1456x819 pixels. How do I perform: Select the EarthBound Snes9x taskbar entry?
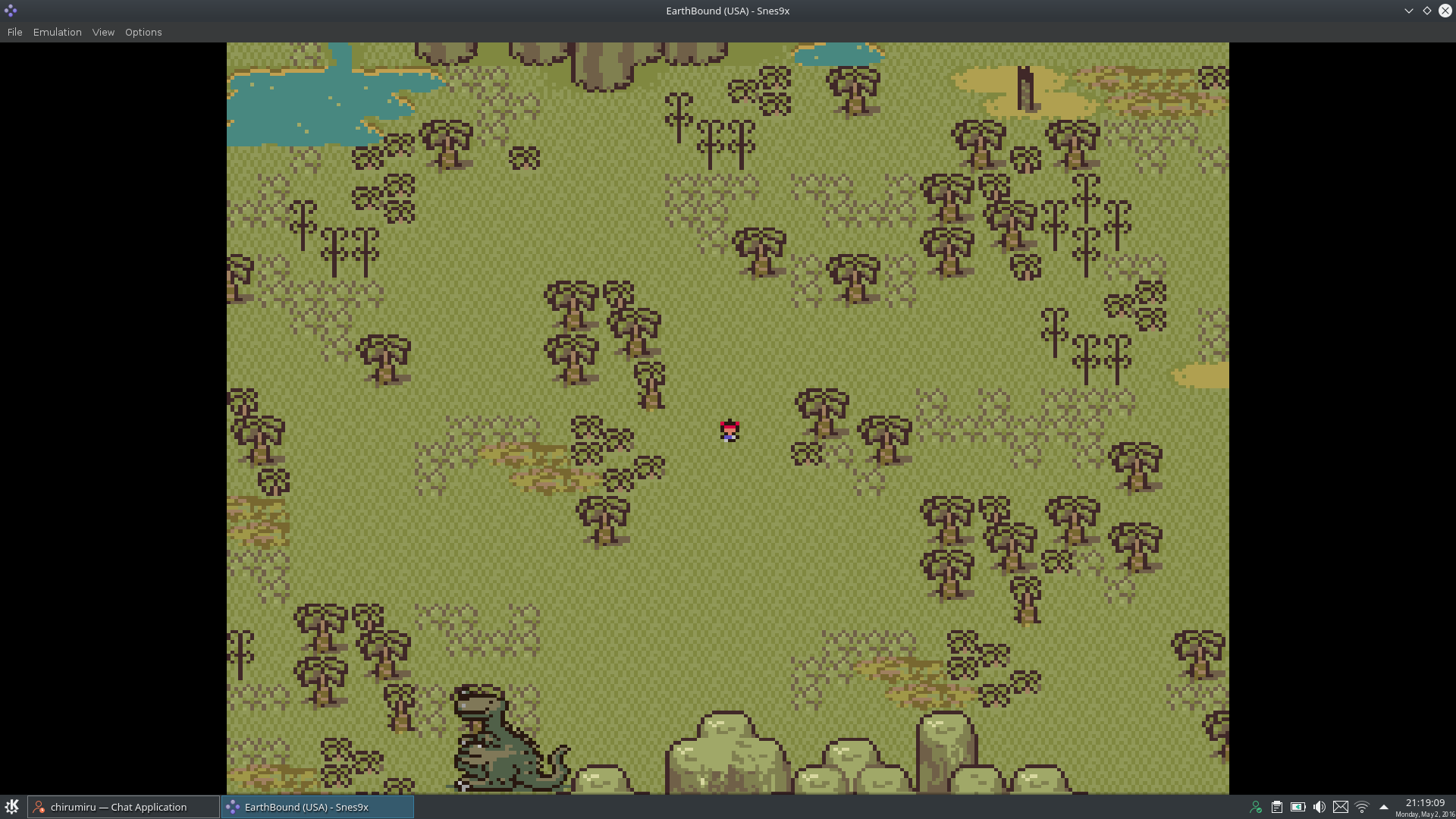click(317, 807)
